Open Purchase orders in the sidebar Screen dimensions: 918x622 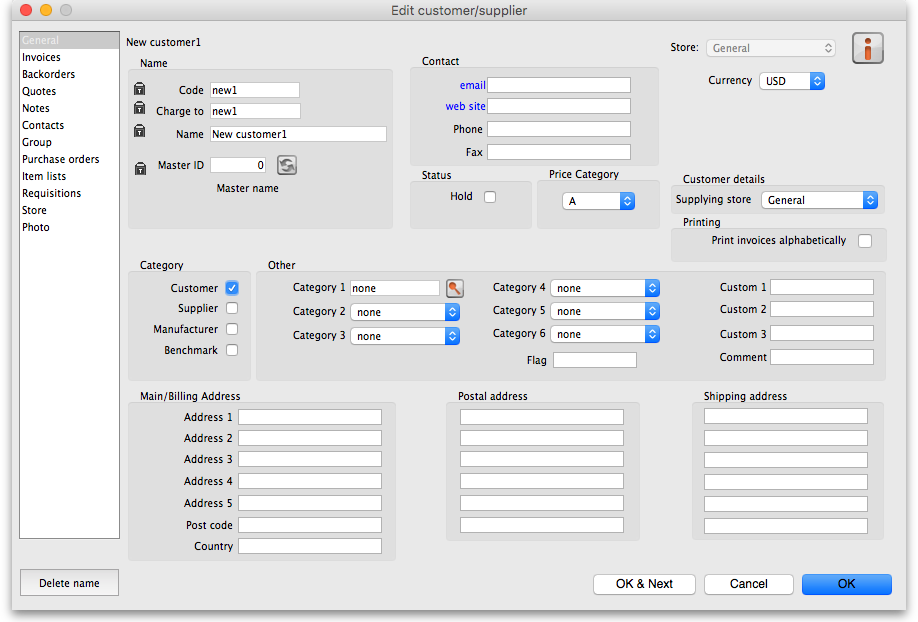[x=61, y=159]
